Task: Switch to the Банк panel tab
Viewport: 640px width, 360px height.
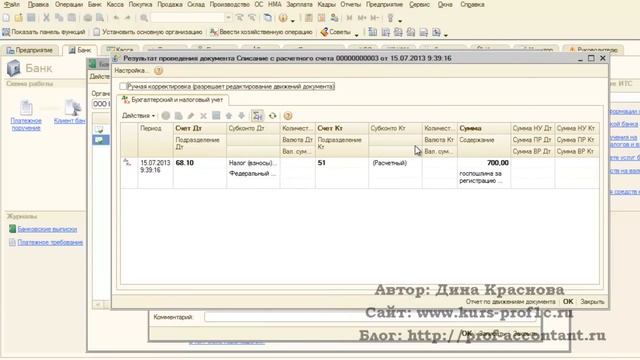Action: pos(80,50)
